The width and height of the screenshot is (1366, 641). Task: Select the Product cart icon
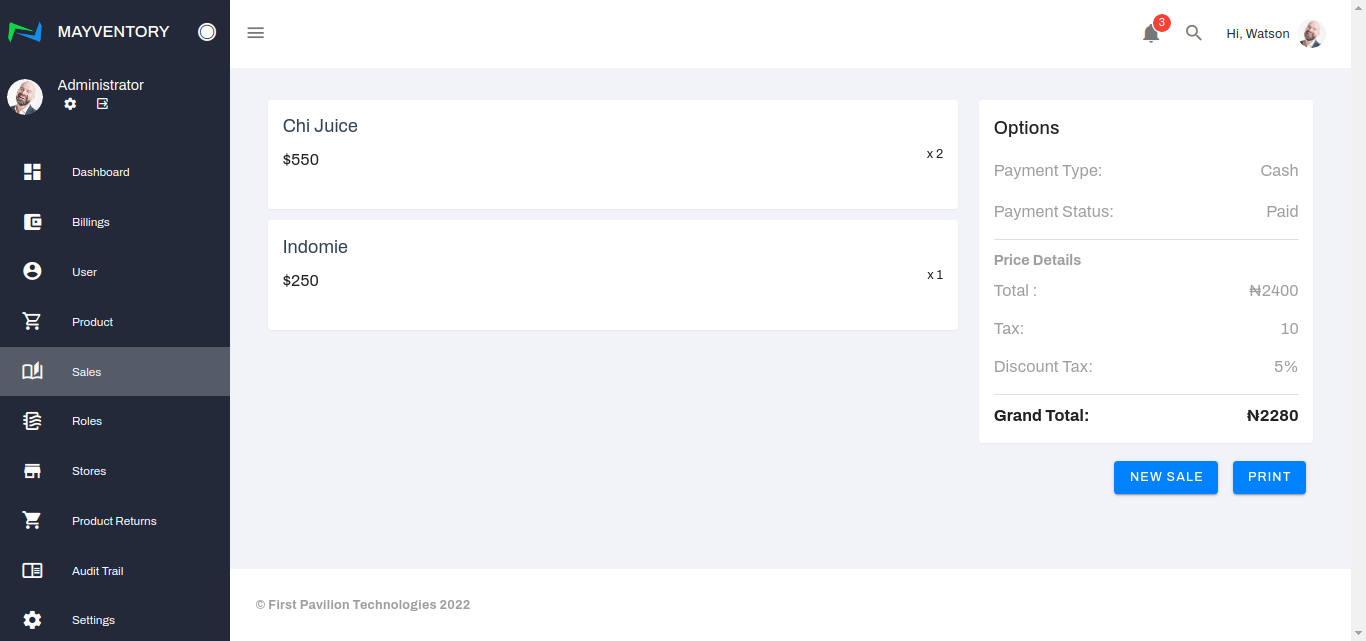tap(32, 321)
